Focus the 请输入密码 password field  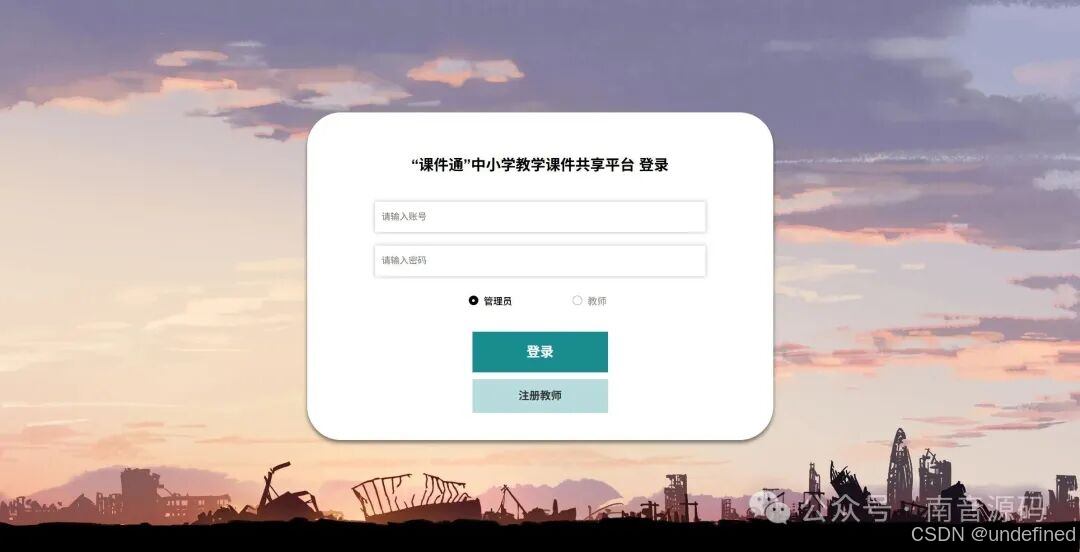coord(540,260)
